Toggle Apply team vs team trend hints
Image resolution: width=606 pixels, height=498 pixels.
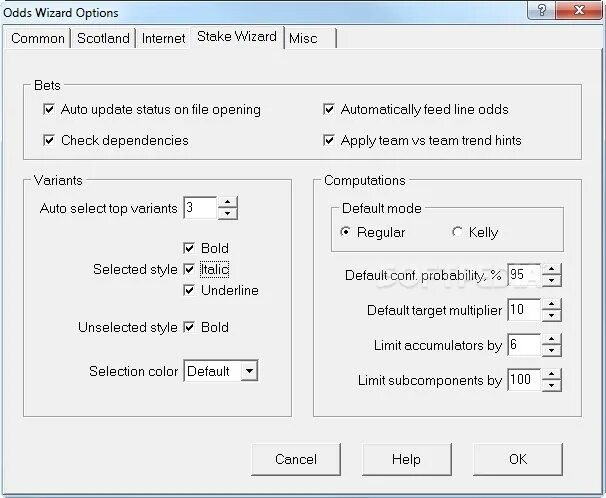click(330, 140)
